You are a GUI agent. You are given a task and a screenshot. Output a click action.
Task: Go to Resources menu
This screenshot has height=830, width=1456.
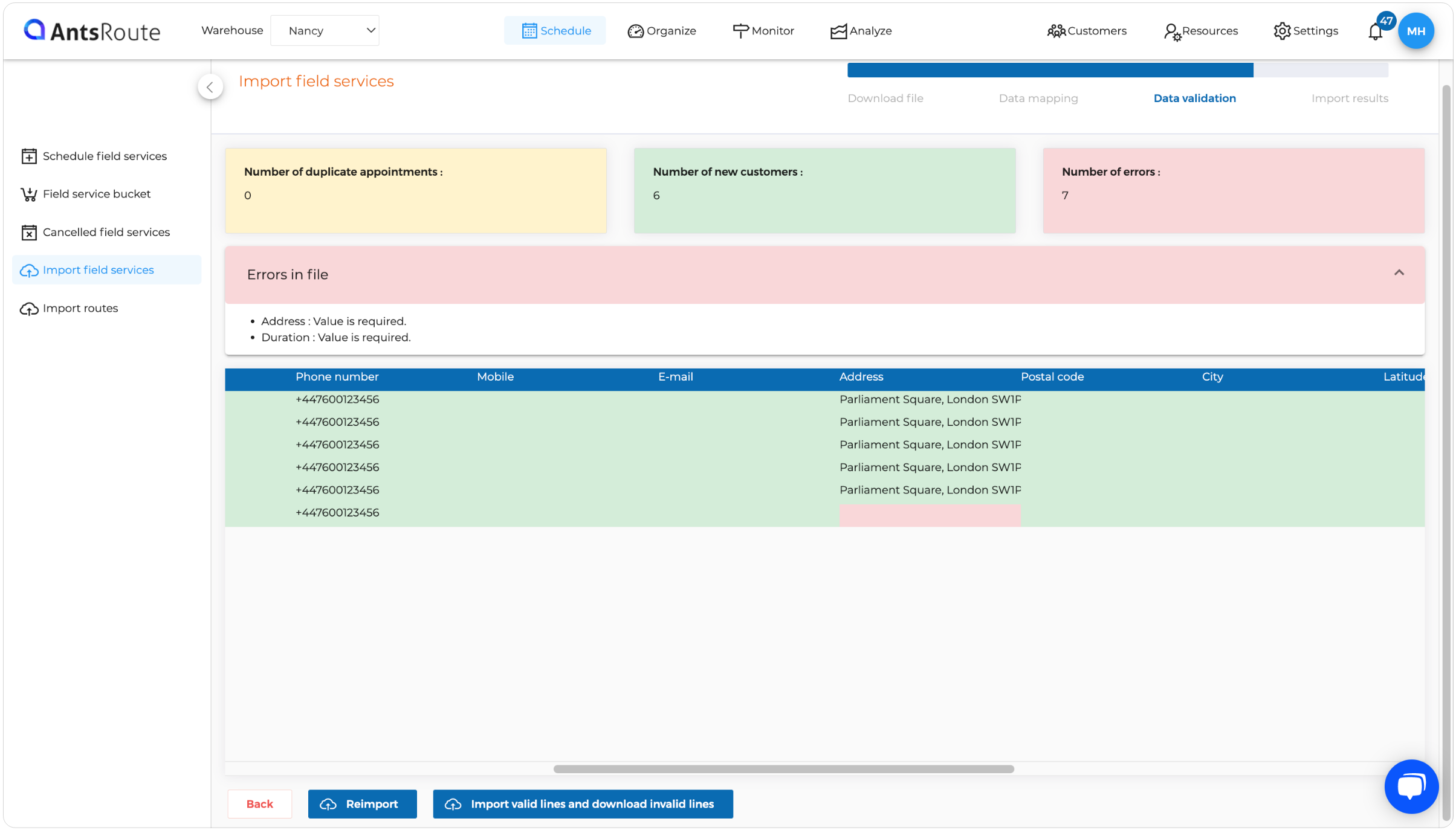1200,30
